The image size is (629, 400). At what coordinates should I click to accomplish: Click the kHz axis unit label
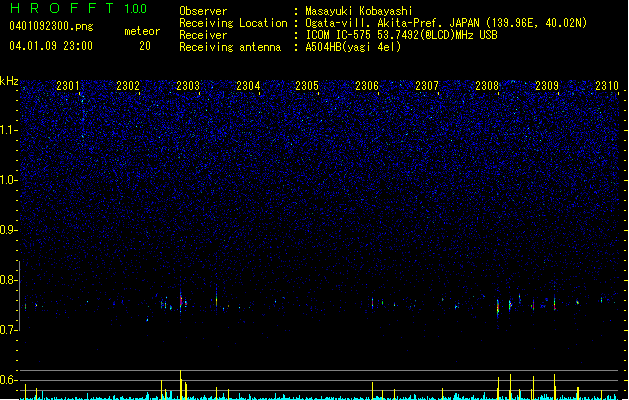point(9,81)
